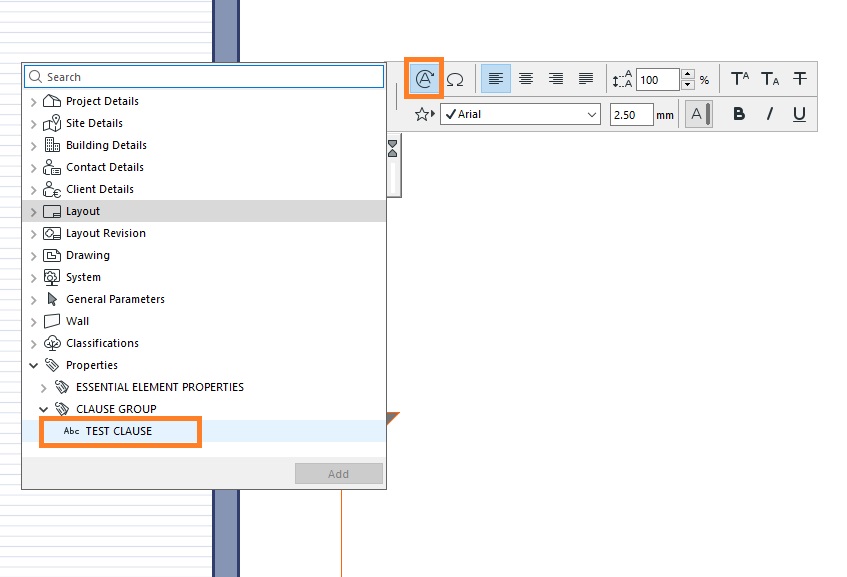Click the System gear icon
Screen dimensions: 847x577
tap(52, 277)
